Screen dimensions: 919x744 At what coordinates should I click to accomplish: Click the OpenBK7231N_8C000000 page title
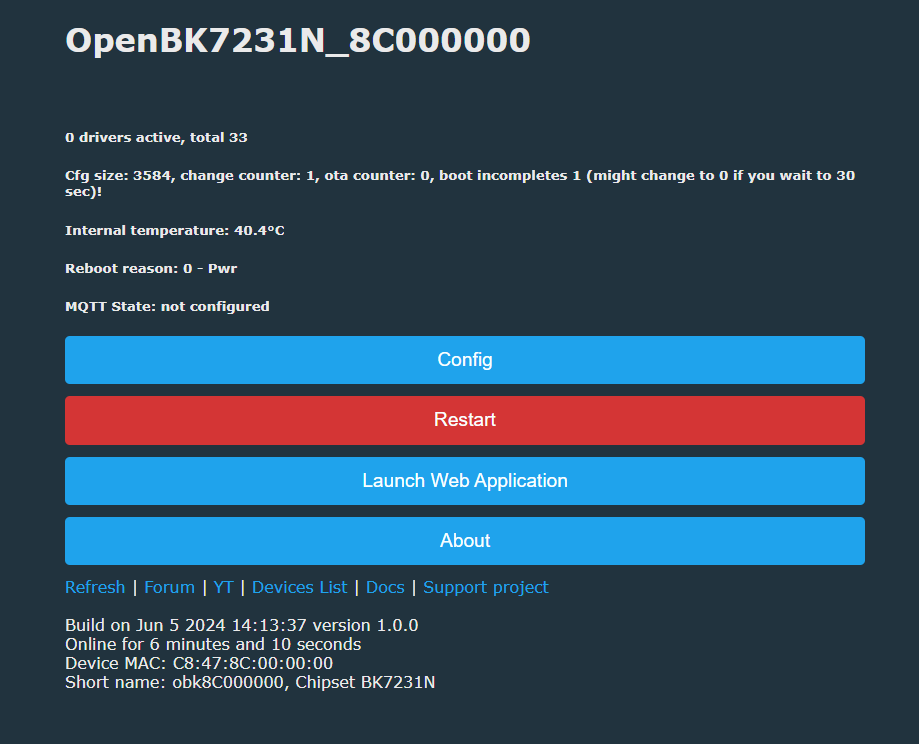[x=298, y=41]
